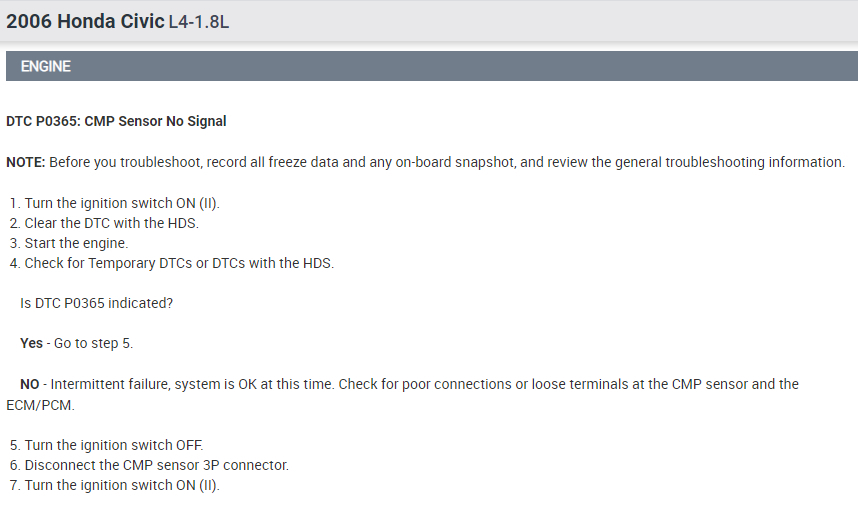Click the bold NO answer
Image resolution: width=858 pixels, height=506 pixels.
(31, 384)
